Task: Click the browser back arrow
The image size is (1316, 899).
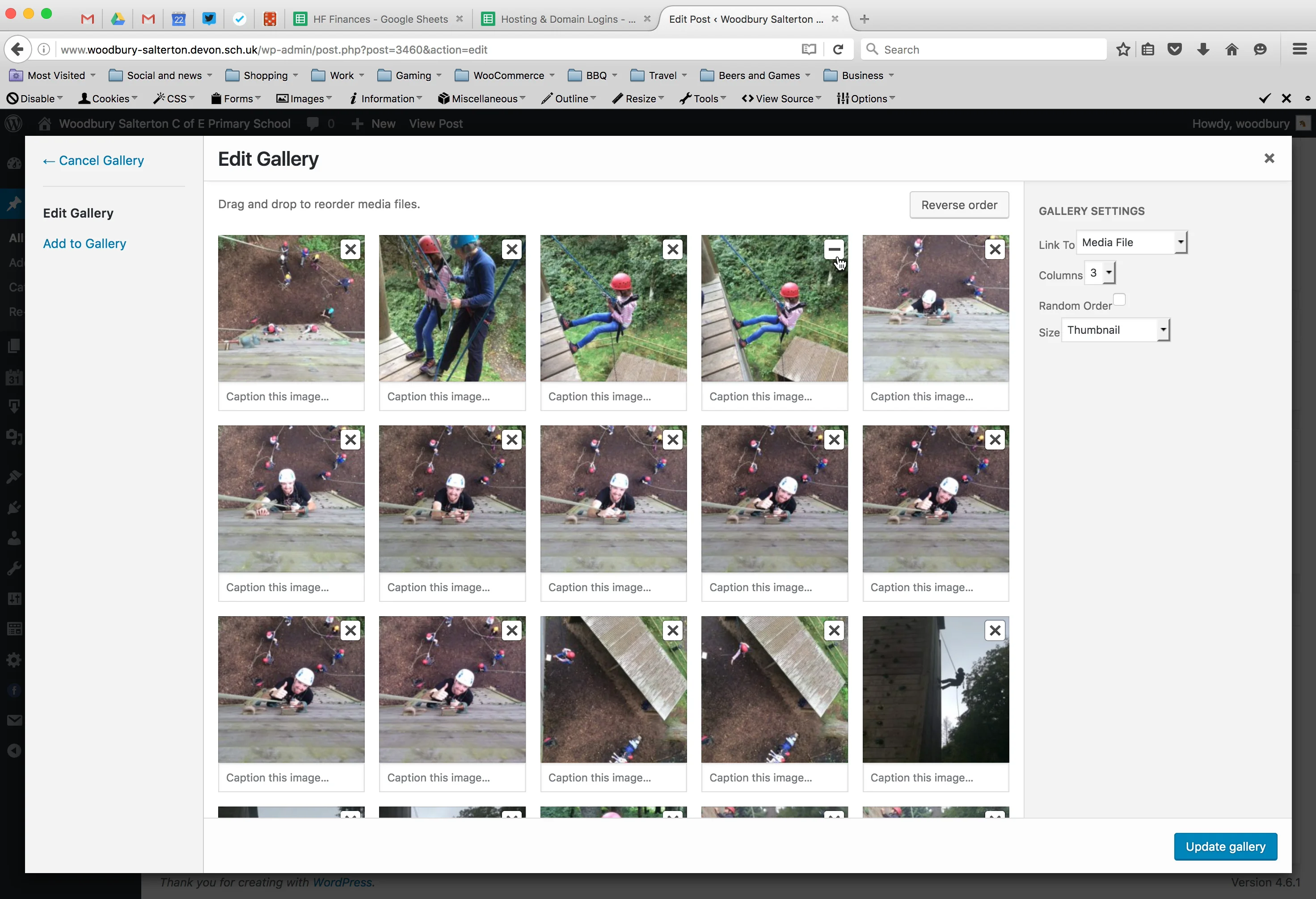Action: click(17, 49)
